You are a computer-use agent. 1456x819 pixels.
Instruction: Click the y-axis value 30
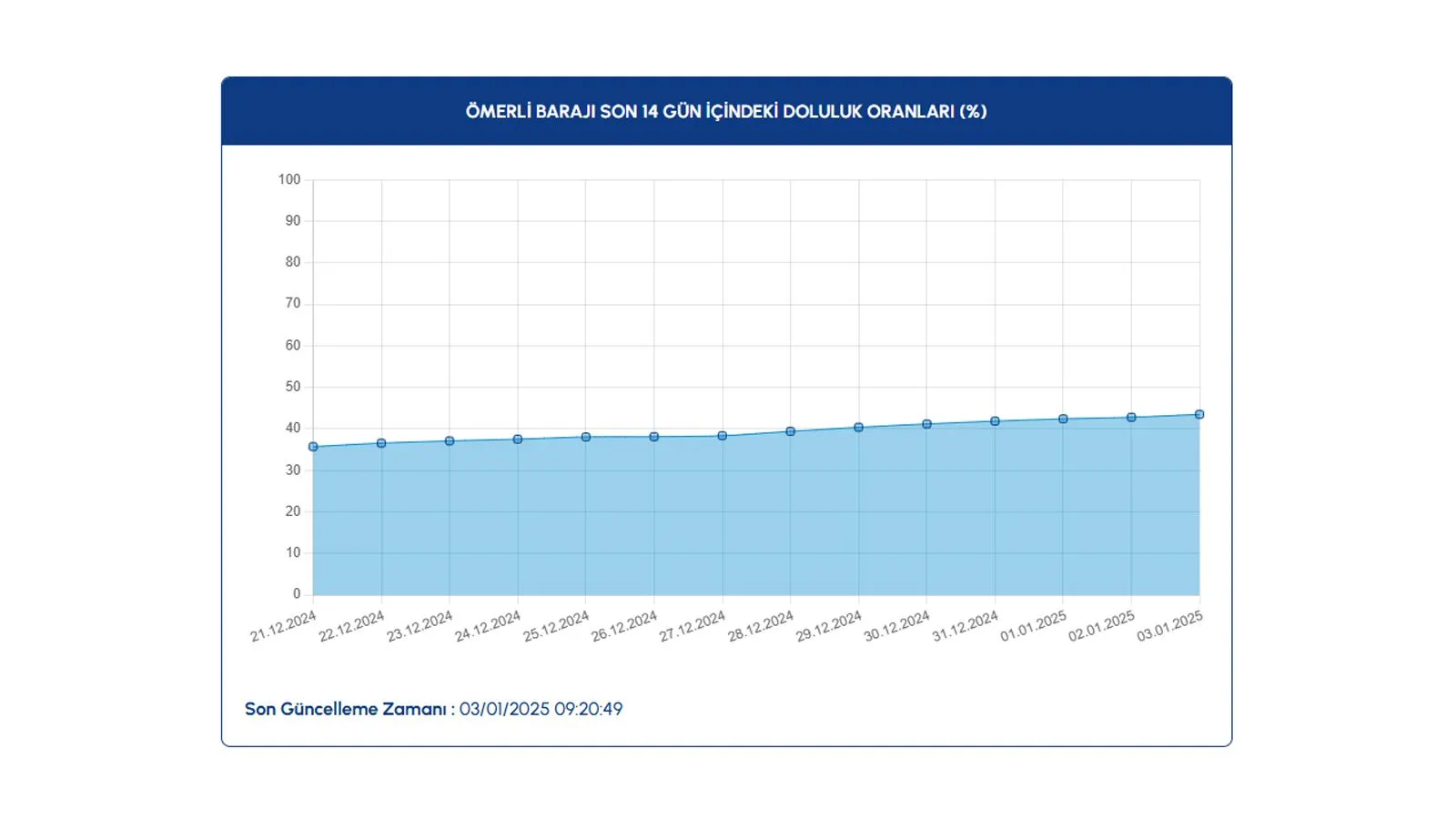pos(293,470)
